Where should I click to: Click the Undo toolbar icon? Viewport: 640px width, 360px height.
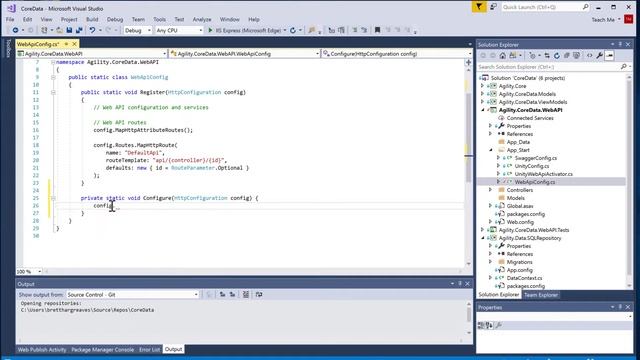[x=92, y=30]
